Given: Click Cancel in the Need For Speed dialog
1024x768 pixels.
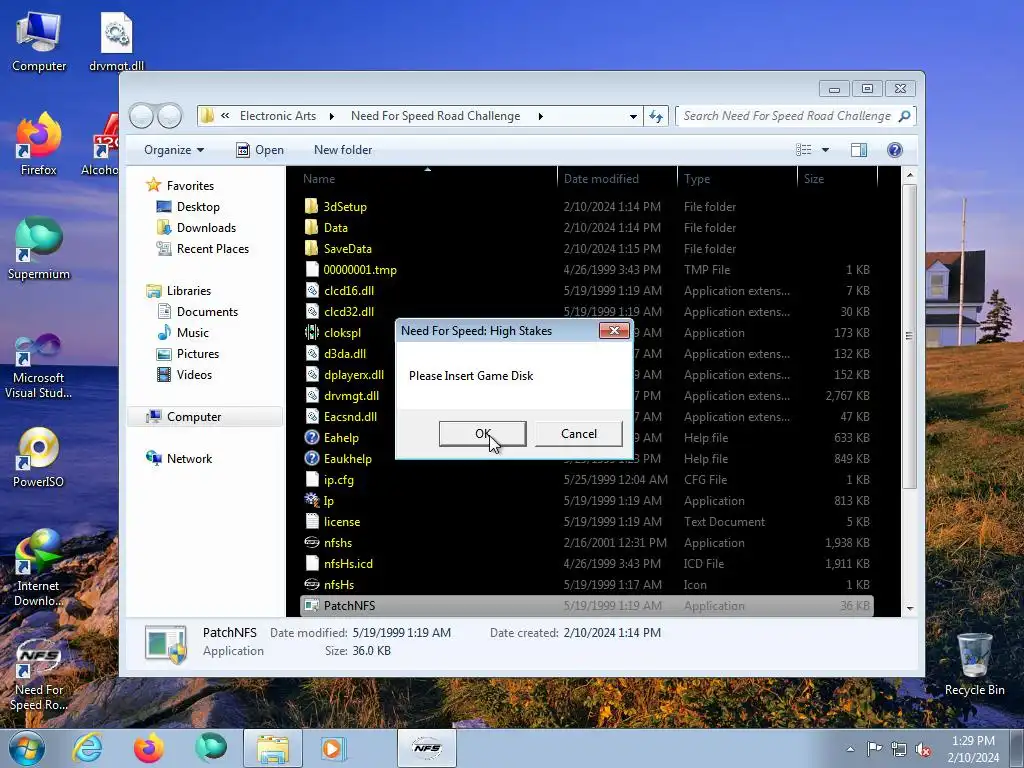Looking at the screenshot, I should click(x=579, y=434).
